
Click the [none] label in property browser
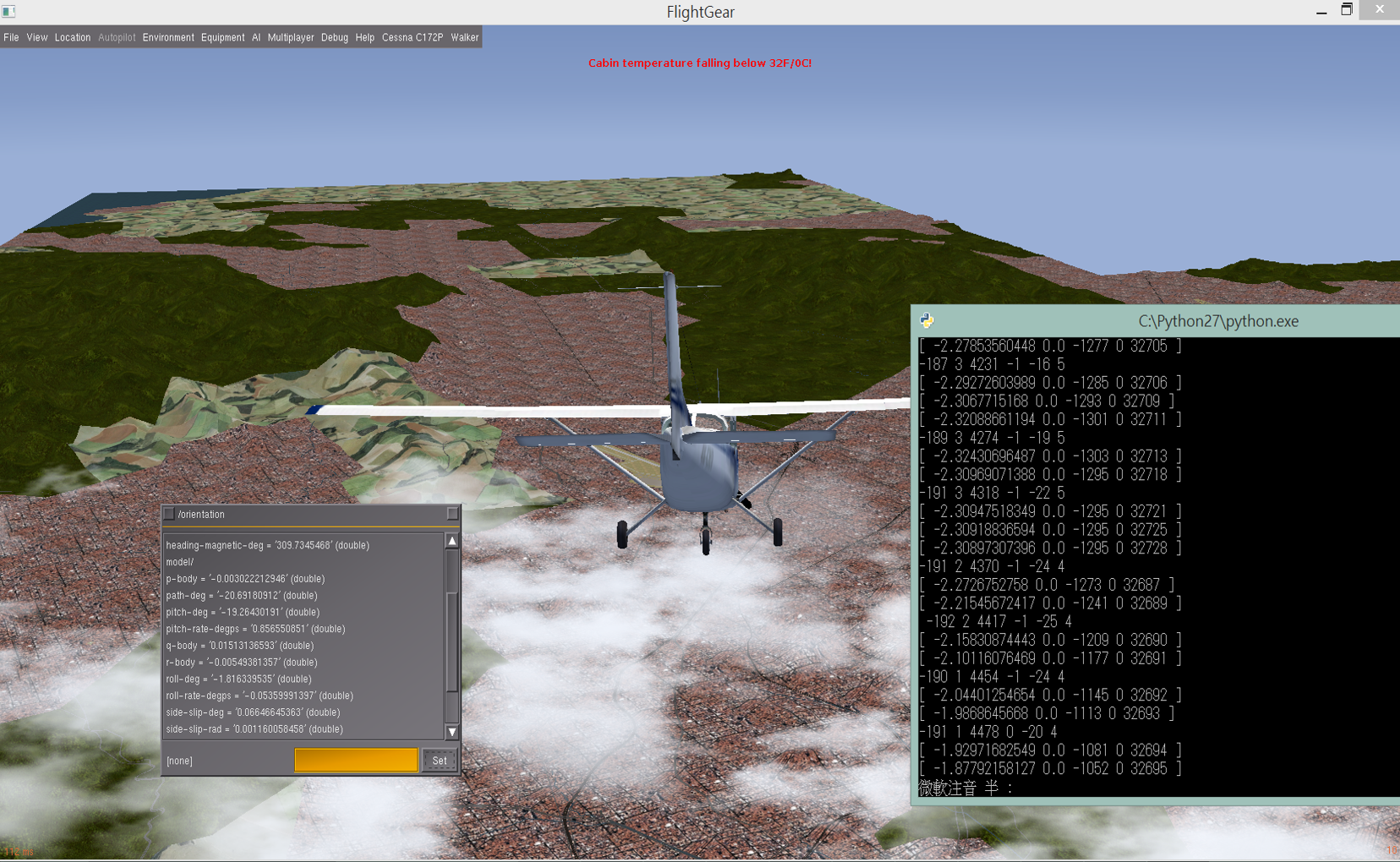[179, 761]
